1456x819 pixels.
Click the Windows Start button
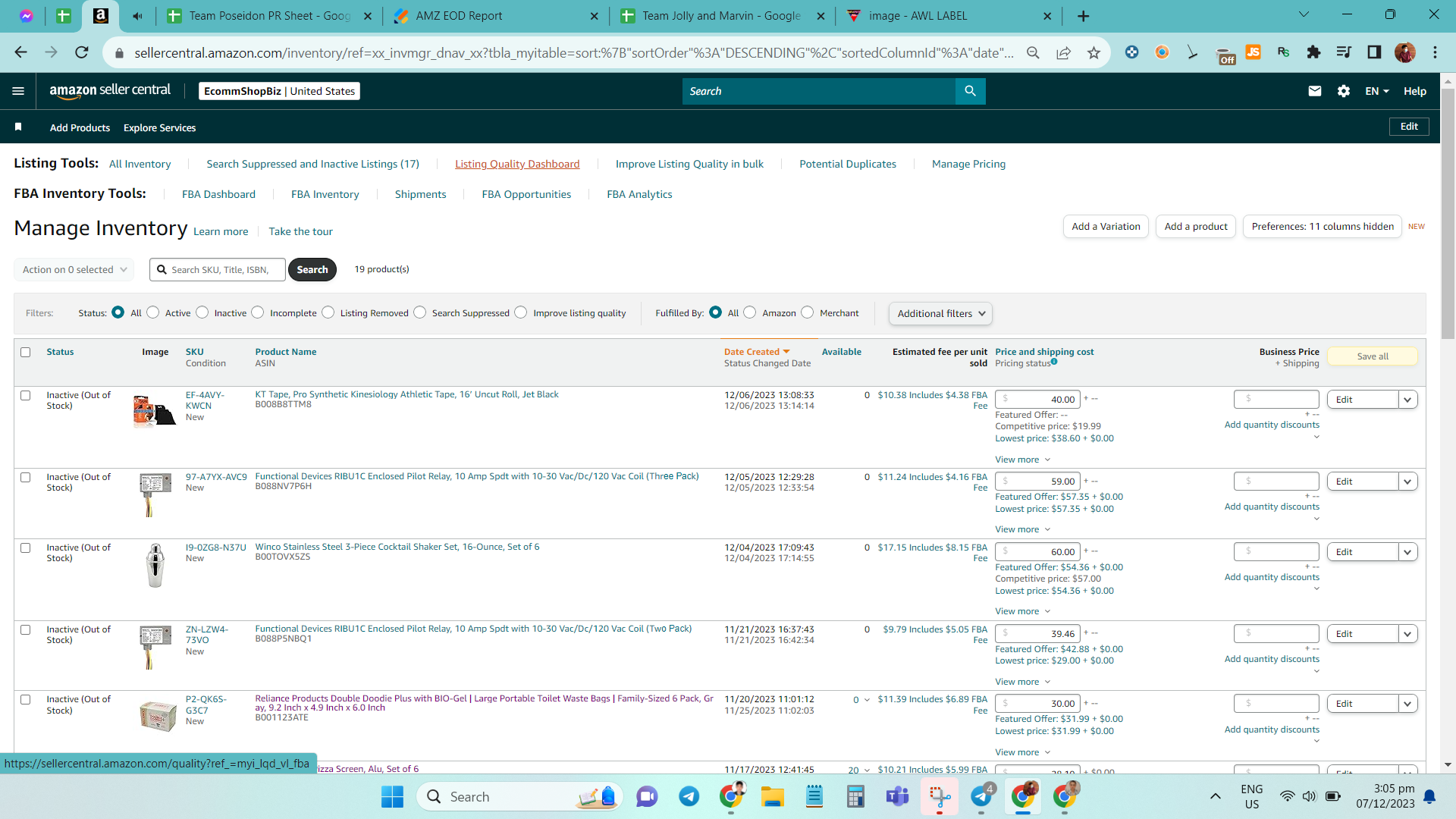click(392, 797)
